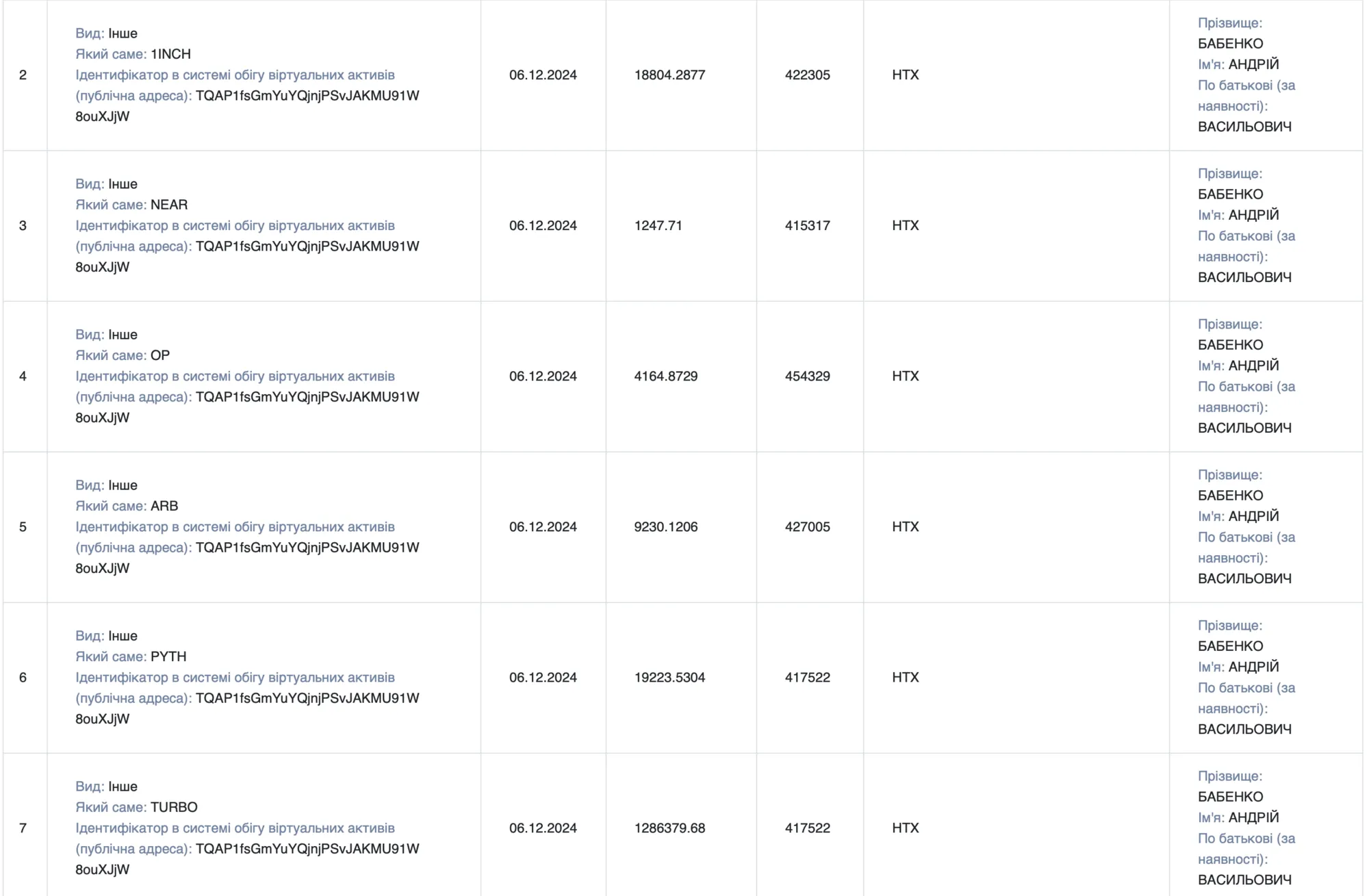The image size is (1369, 896).
Task: Click row number 5 cell
Action: [23, 526]
